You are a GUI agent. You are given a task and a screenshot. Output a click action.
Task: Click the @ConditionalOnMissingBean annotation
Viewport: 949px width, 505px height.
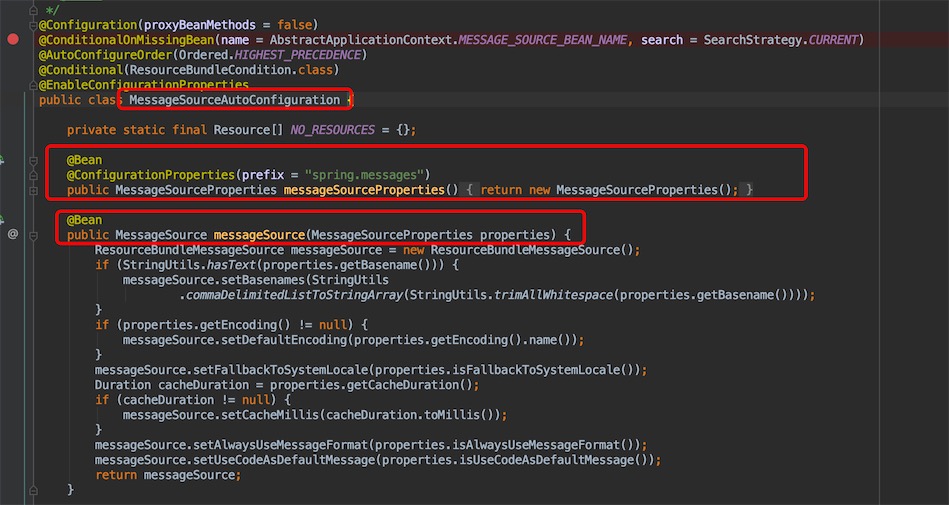tap(126, 40)
